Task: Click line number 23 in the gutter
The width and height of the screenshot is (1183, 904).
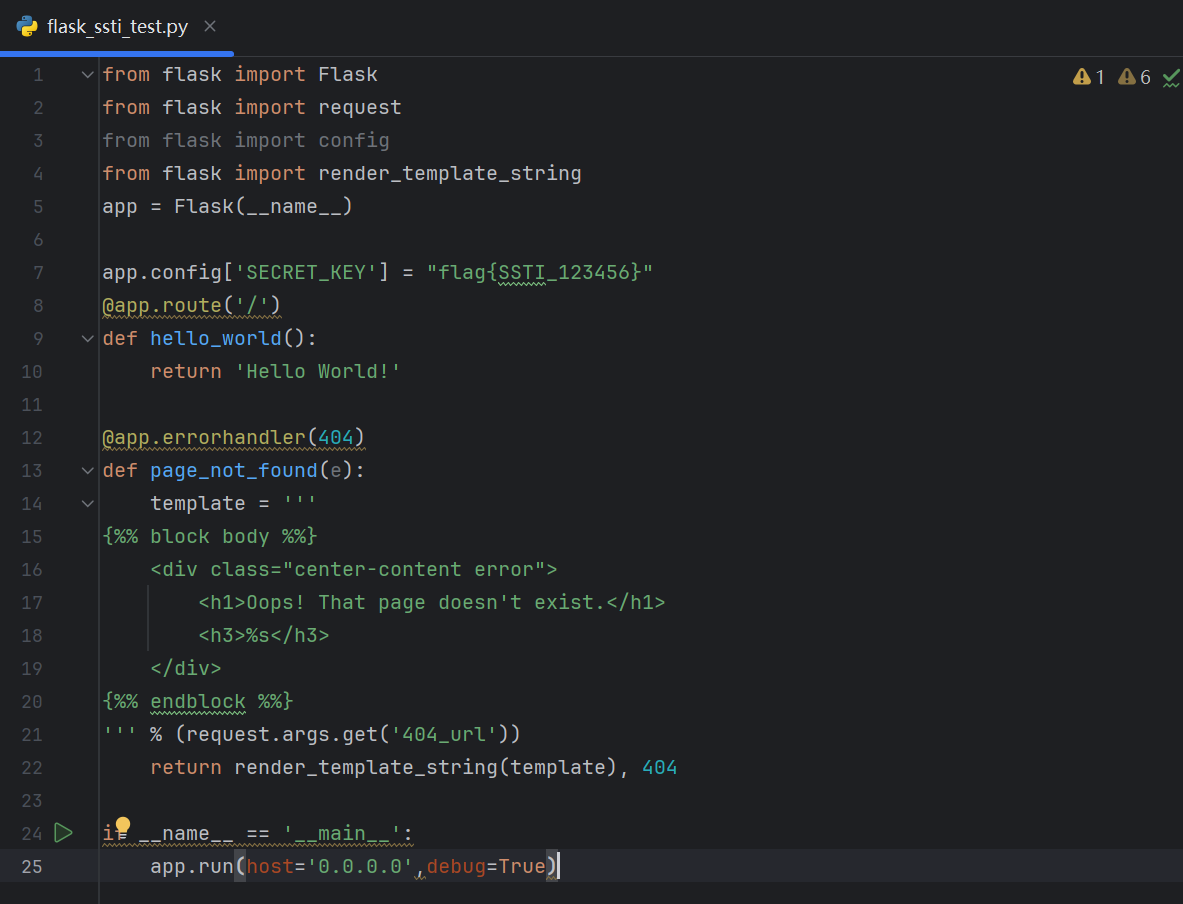Action: [x=32, y=801]
